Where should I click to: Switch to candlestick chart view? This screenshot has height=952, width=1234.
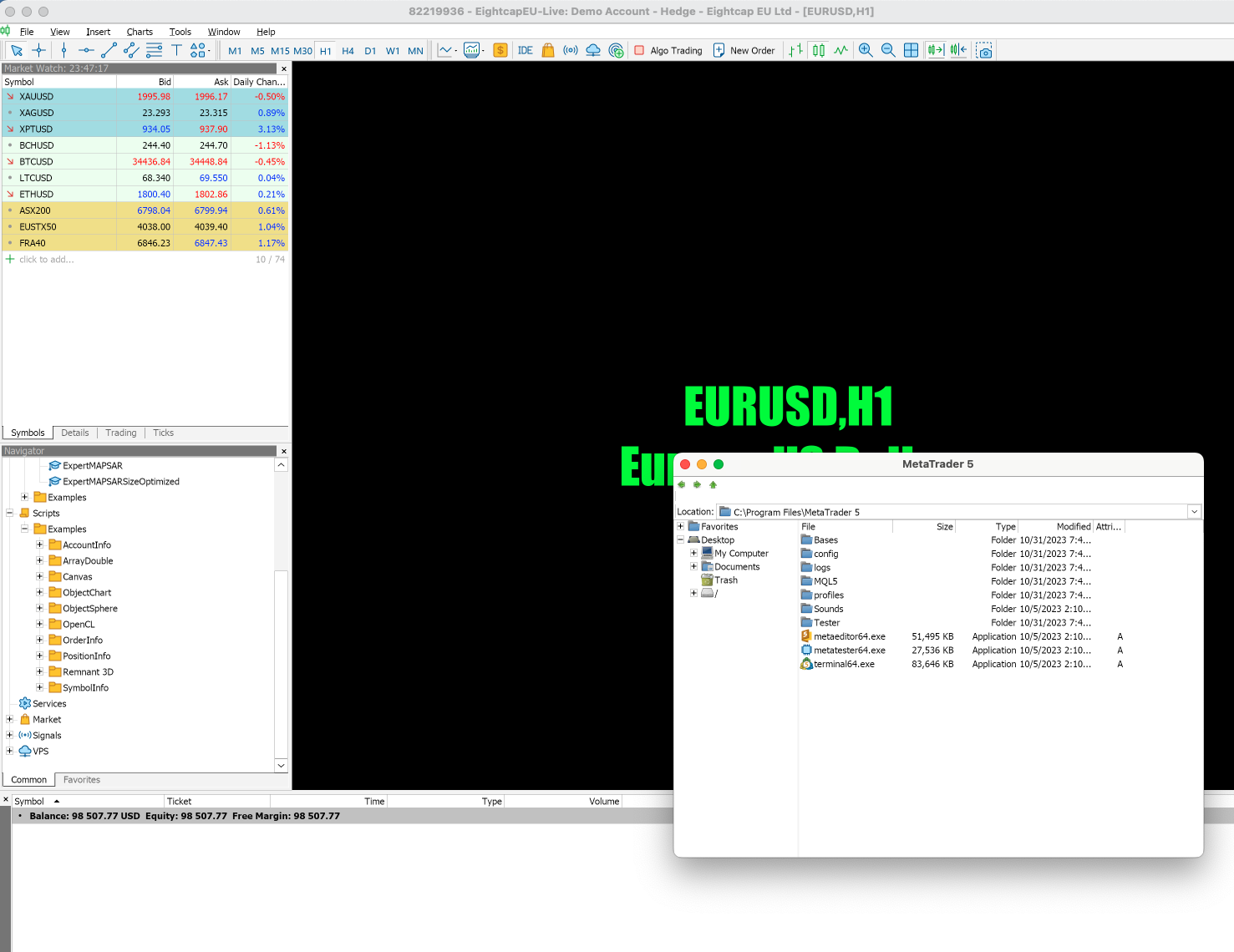click(x=819, y=51)
